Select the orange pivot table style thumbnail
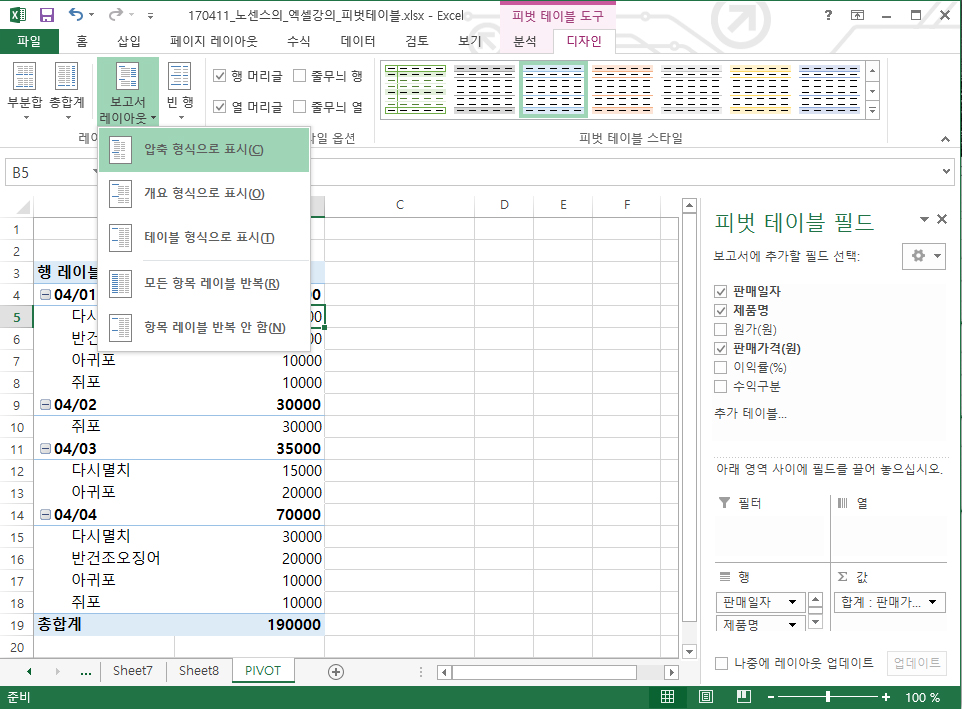The height and width of the screenshot is (709, 962). click(x=622, y=90)
